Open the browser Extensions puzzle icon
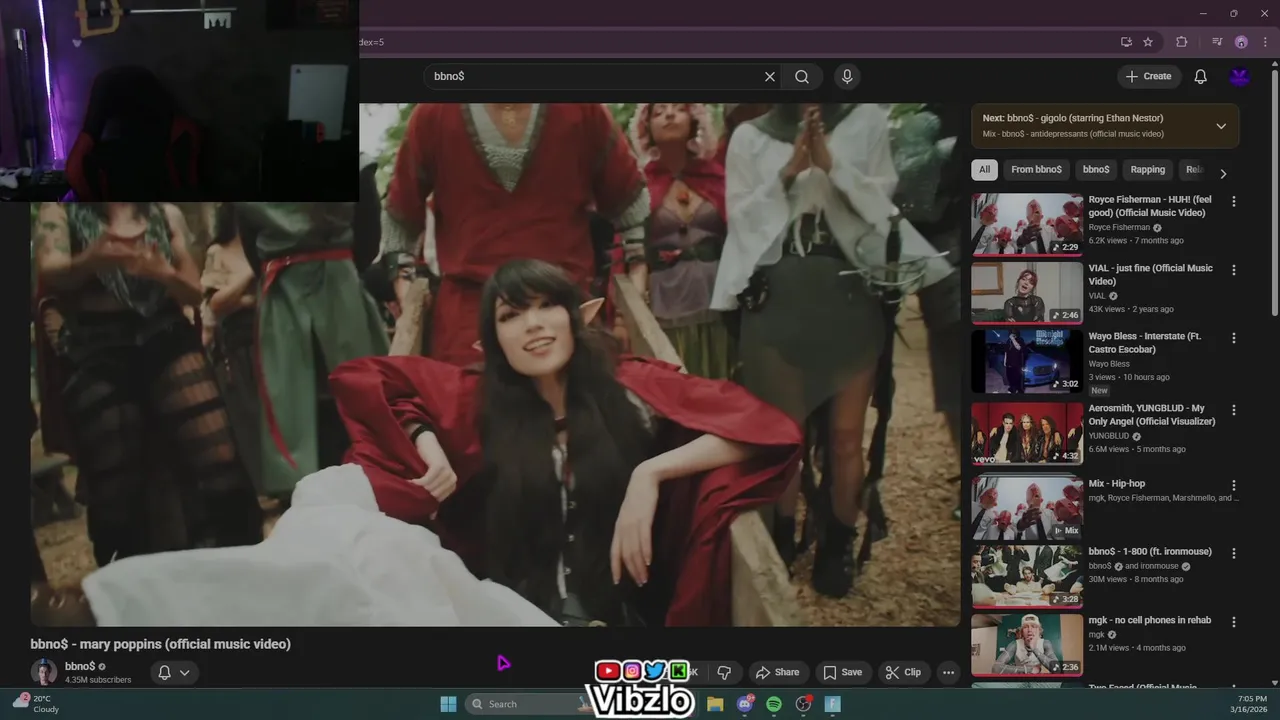The image size is (1280, 720). pyautogui.click(x=1181, y=42)
